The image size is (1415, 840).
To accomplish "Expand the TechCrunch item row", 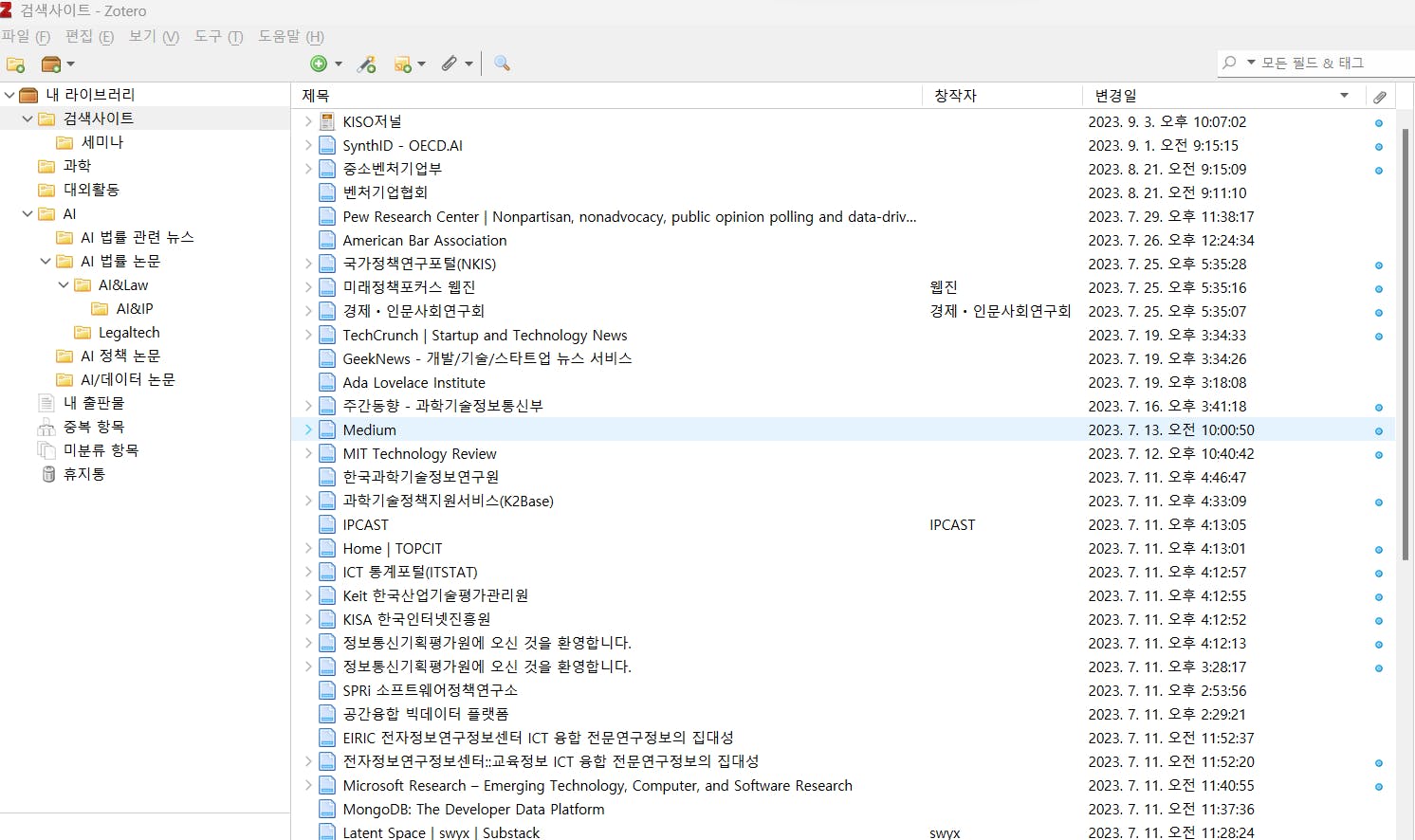I will pyautogui.click(x=308, y=335).
